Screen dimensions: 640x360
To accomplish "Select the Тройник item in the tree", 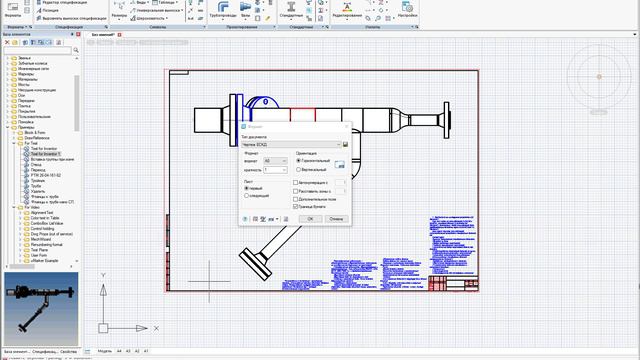I will [38, 180].
